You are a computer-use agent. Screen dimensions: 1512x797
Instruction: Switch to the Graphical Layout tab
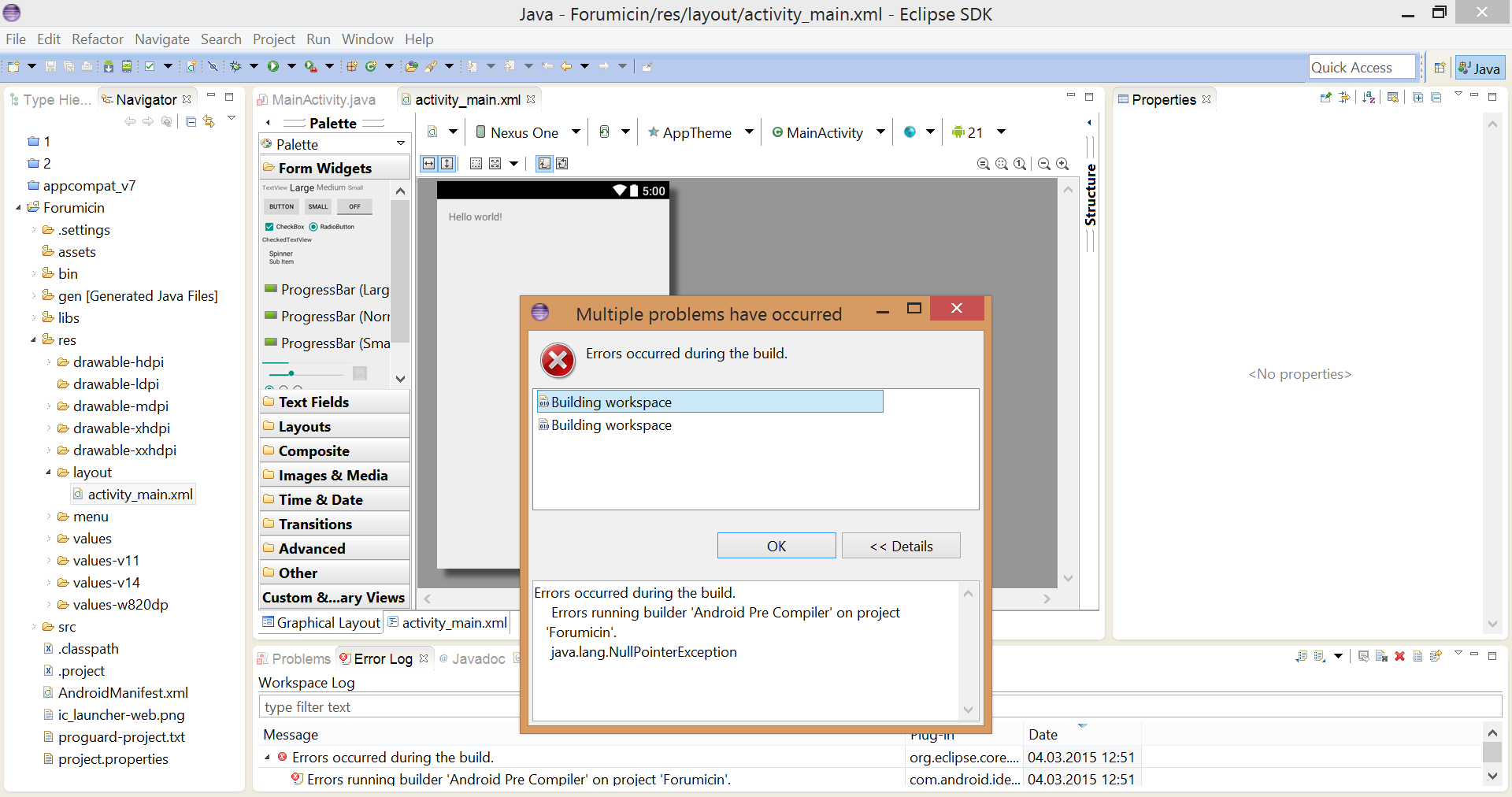(321, 623)
